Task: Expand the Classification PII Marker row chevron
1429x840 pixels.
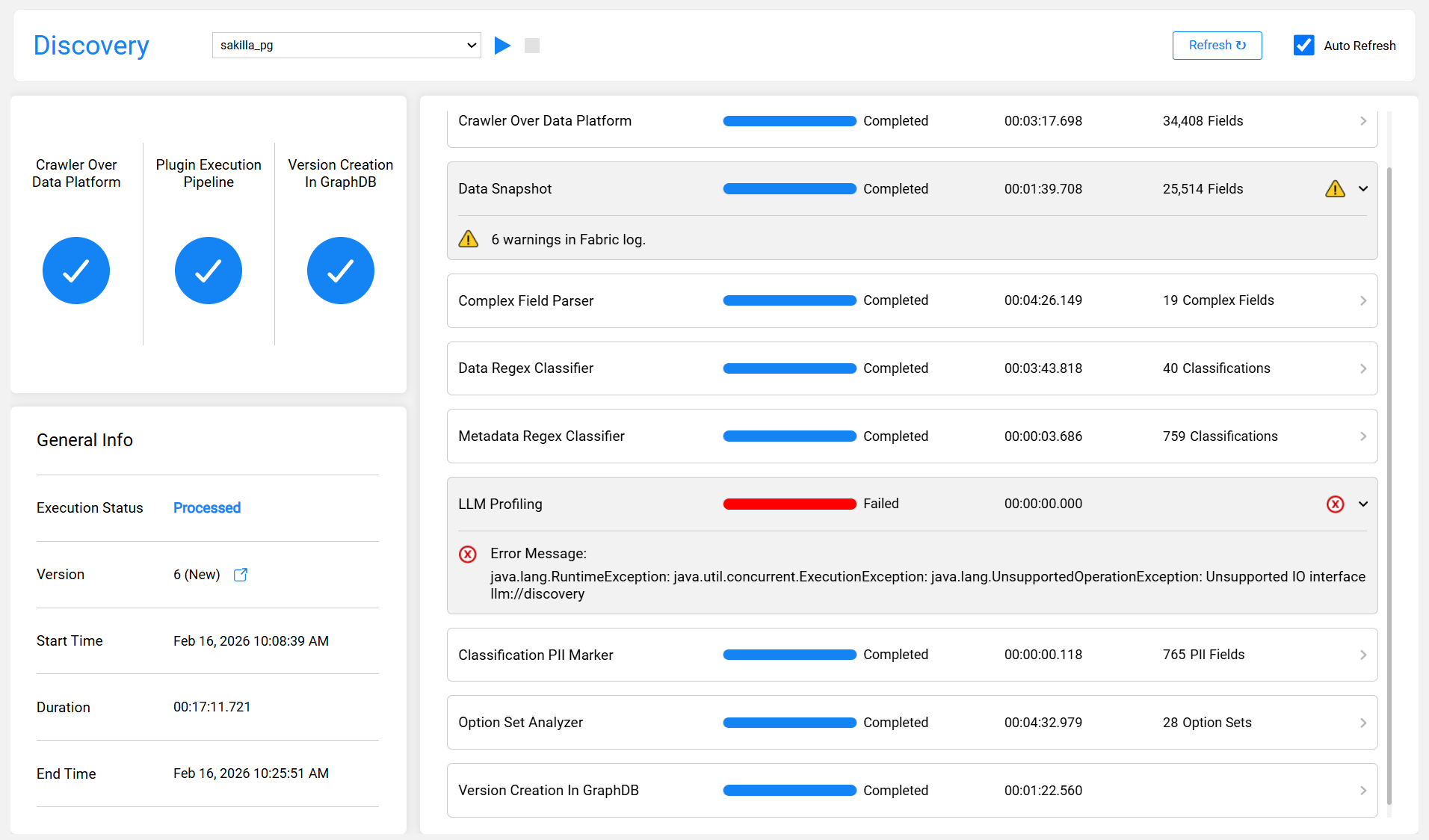Action: [1363, 655]
